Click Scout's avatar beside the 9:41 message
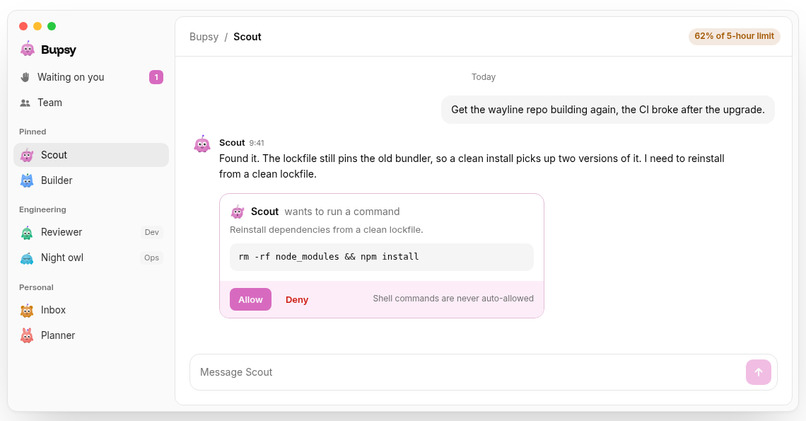Viewport: 806px width, 421px height. (202, 144)
